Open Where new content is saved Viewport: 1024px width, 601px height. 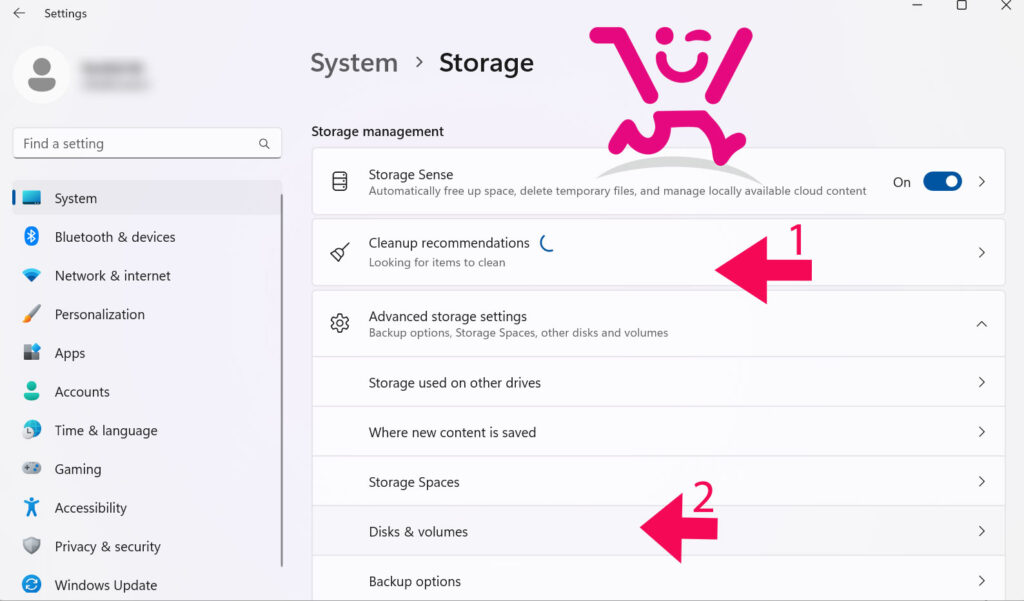pyautogui.click(x=658, y=432)
